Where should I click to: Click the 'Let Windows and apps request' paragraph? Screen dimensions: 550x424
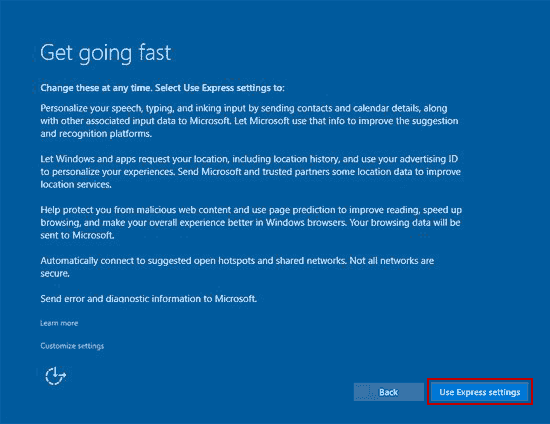(250, 171)
